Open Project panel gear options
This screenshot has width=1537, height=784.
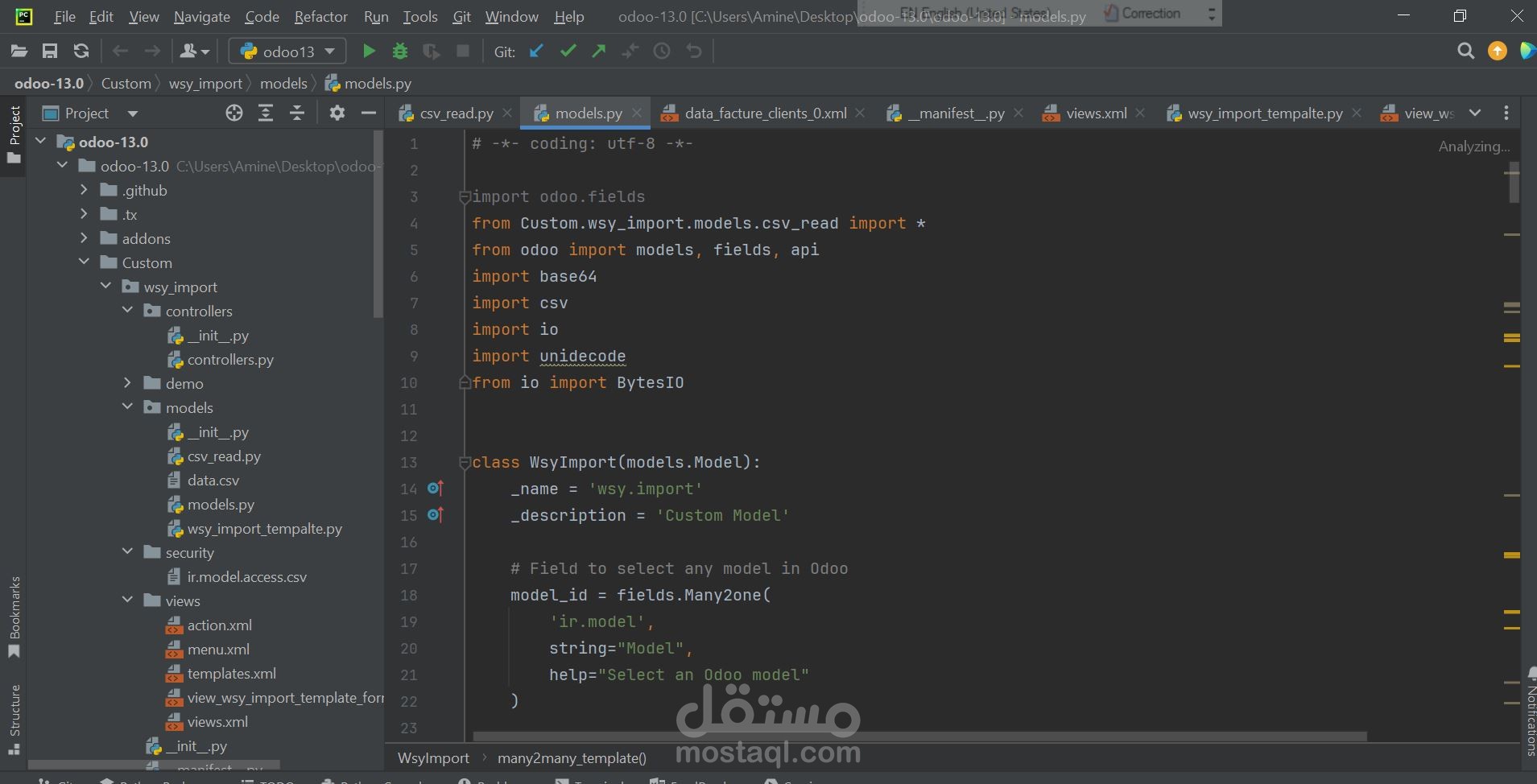click(x=337, y=113)
